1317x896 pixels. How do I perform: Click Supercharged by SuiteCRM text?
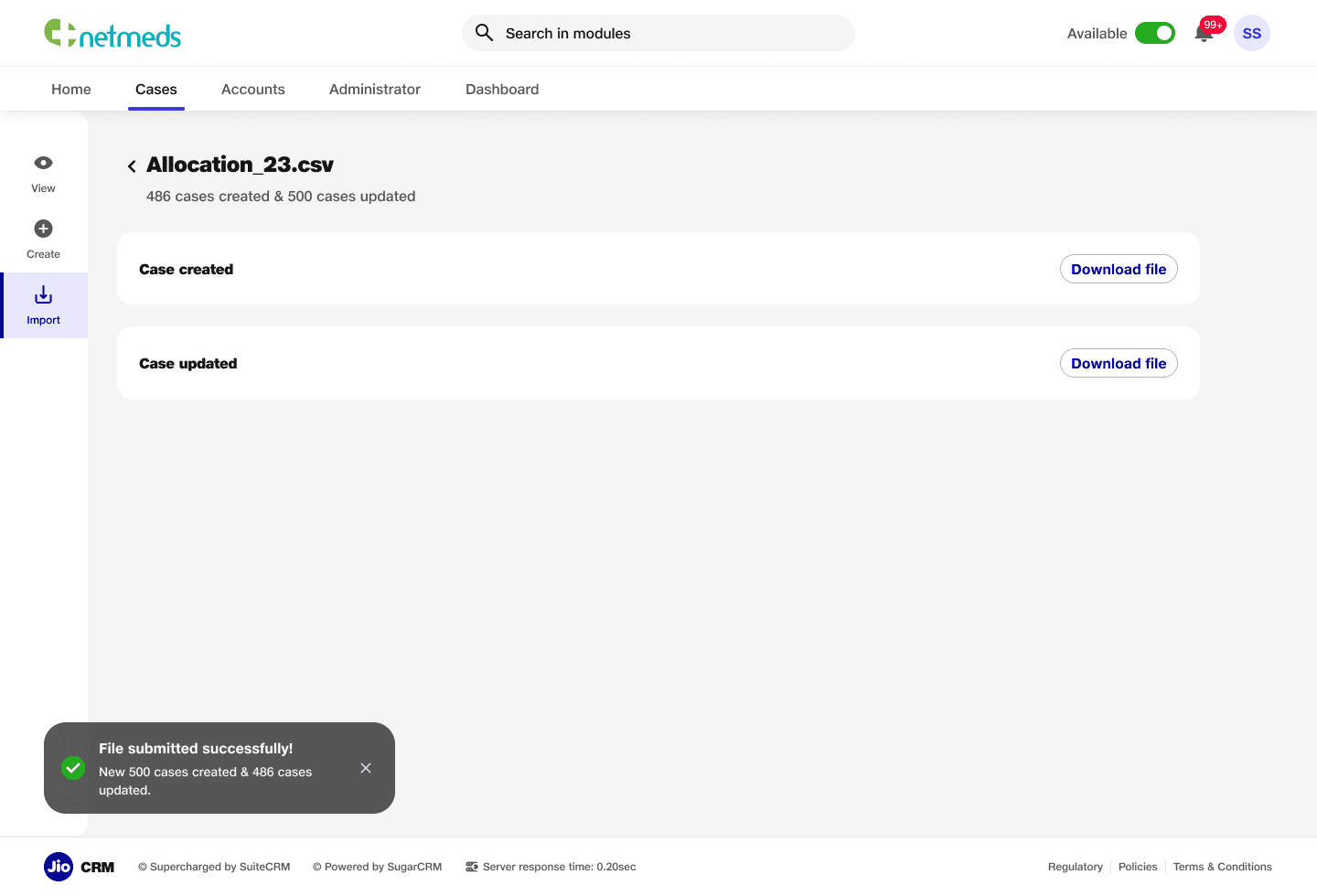[x=214, y=867]
